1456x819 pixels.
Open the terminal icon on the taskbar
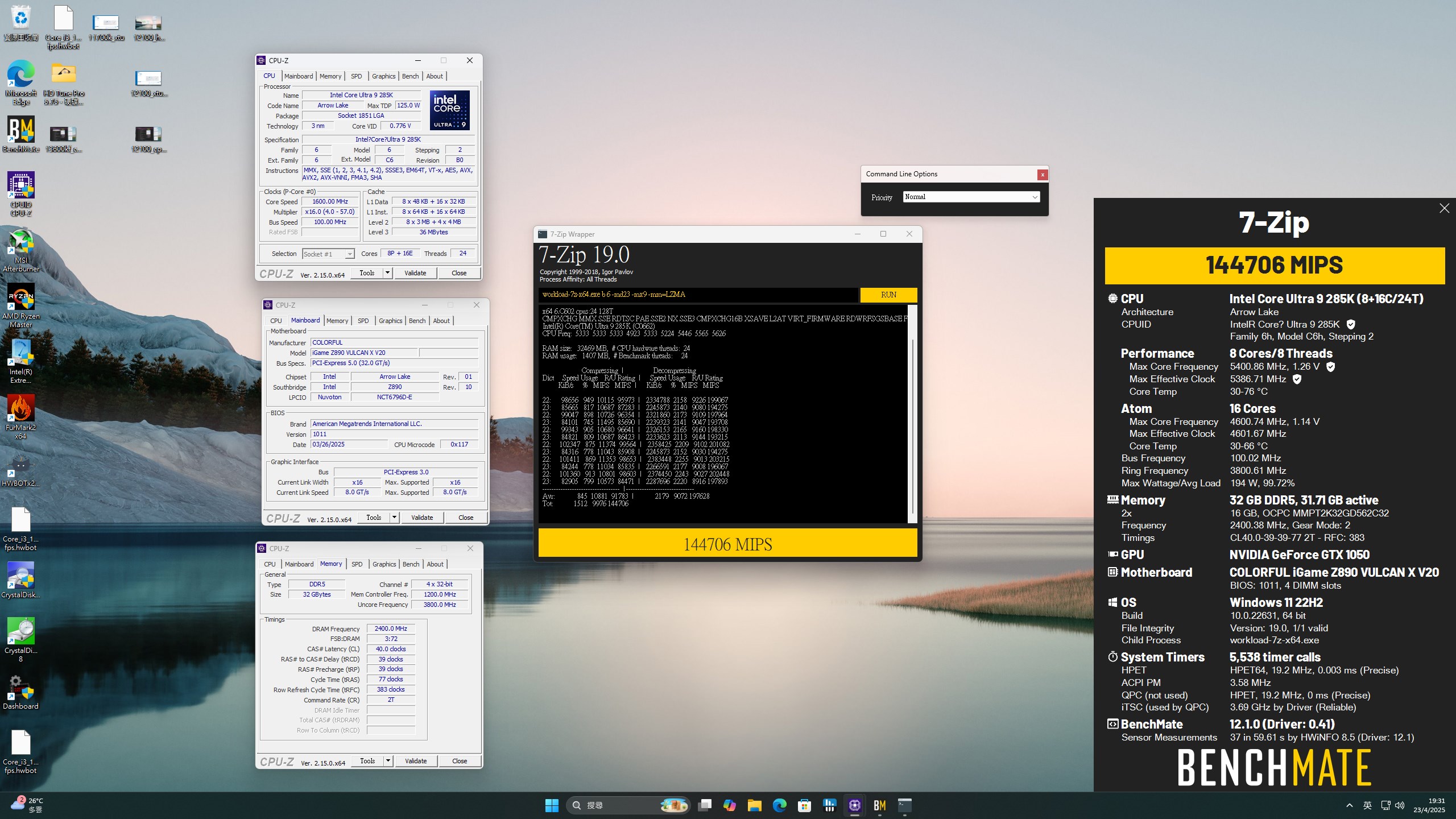(904, 805)
